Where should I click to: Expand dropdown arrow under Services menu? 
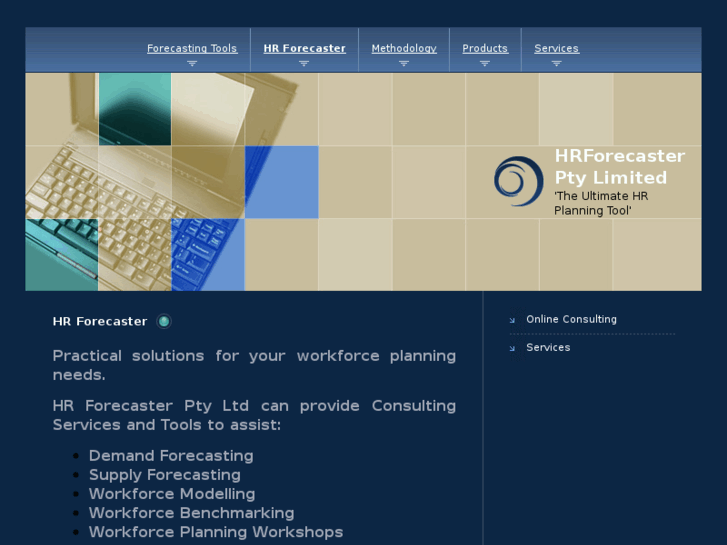point(556,63)
